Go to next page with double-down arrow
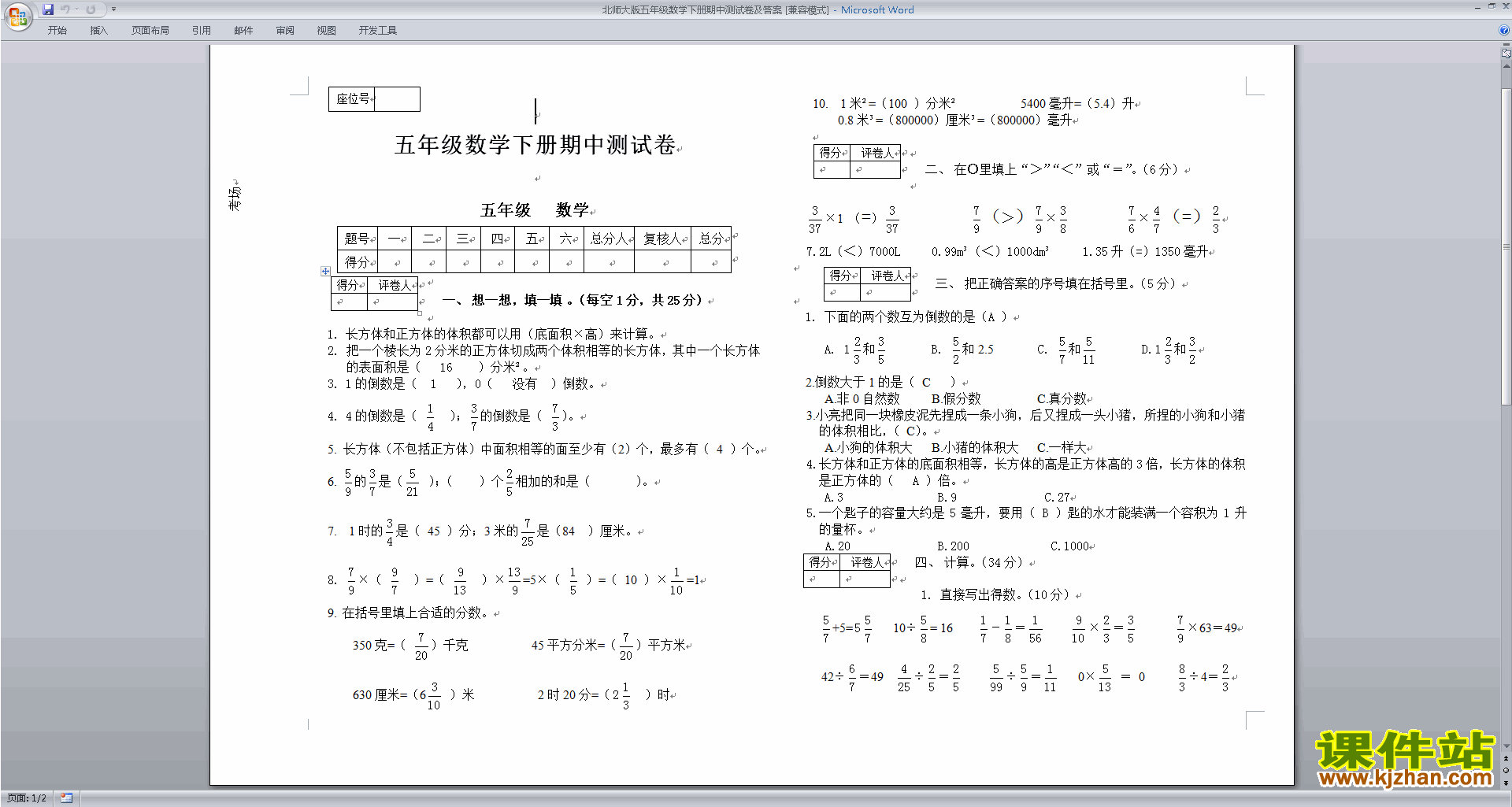The width and height of the screenshot is (1512, 807). coord(1506,783)
